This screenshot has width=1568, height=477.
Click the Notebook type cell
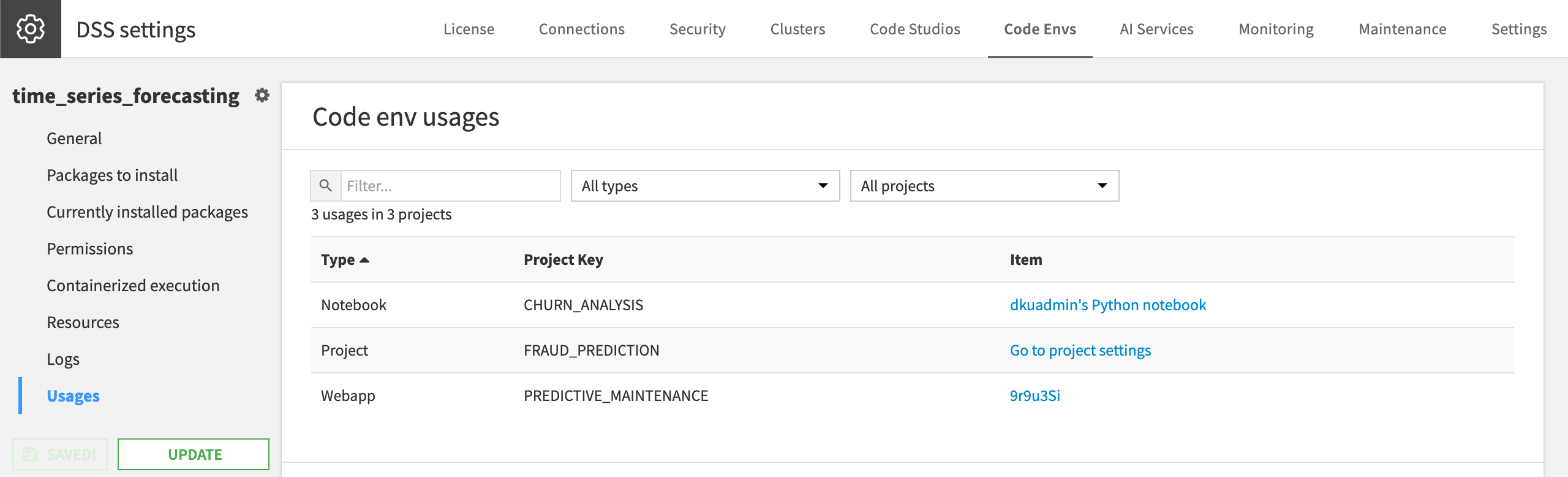353,305
